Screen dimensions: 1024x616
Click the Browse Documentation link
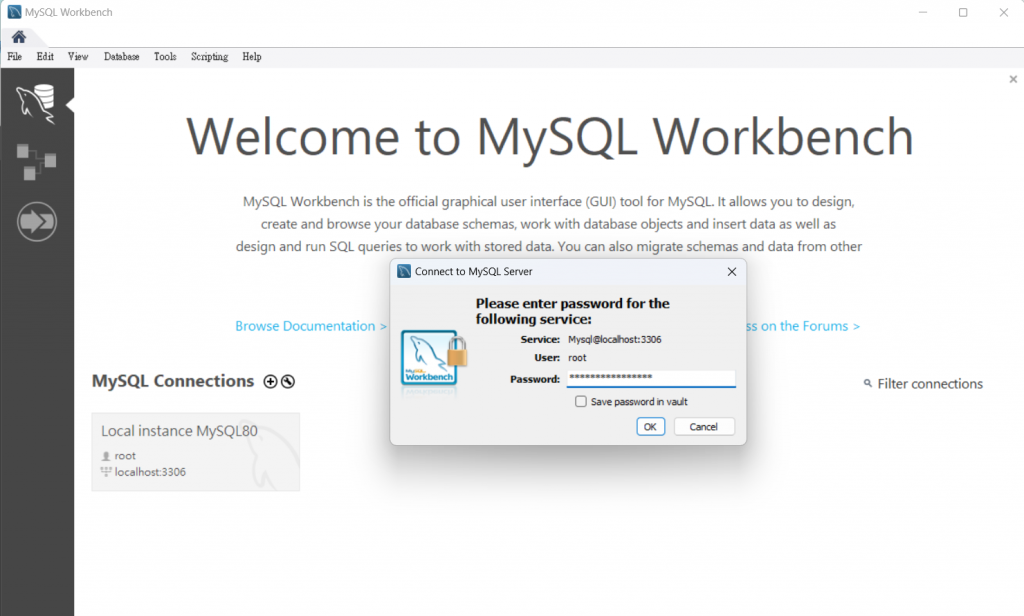[x=311, y=326]
